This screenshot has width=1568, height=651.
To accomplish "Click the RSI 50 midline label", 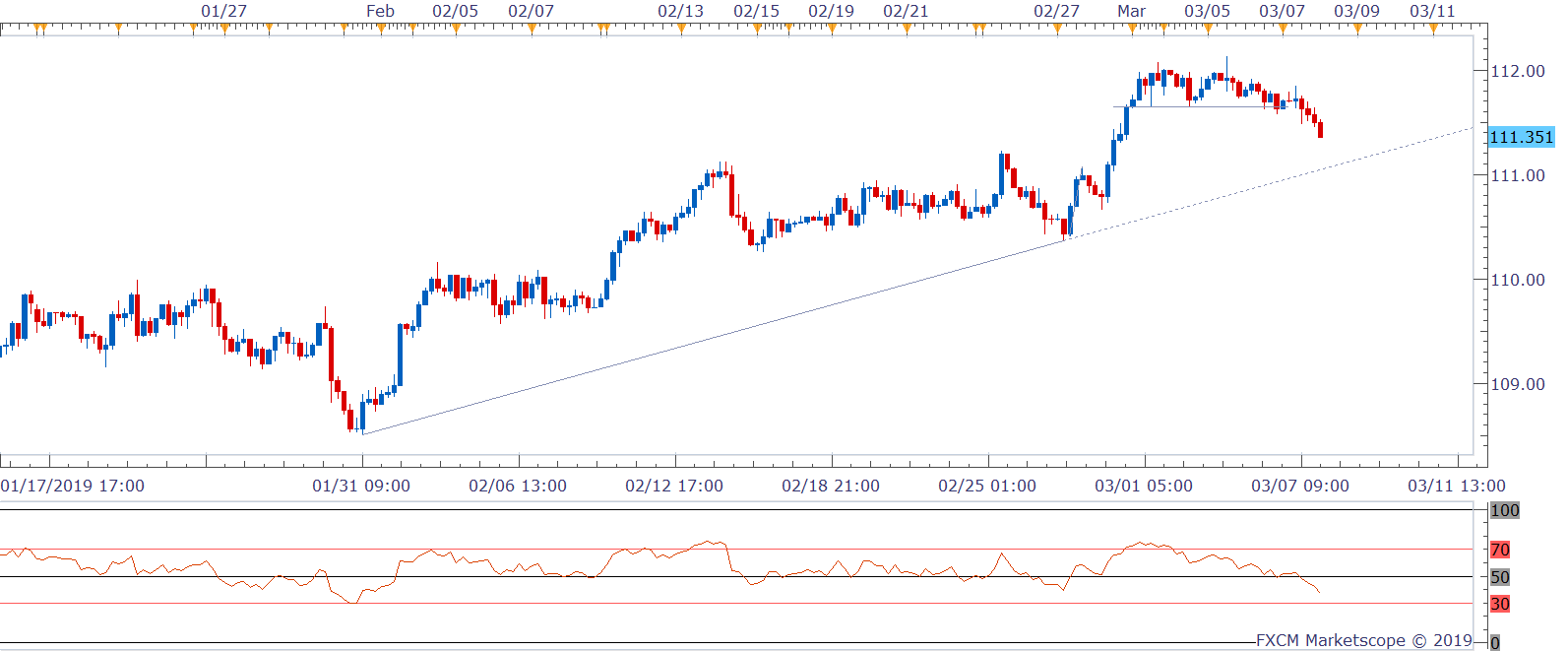I will tap(1500, 577).
